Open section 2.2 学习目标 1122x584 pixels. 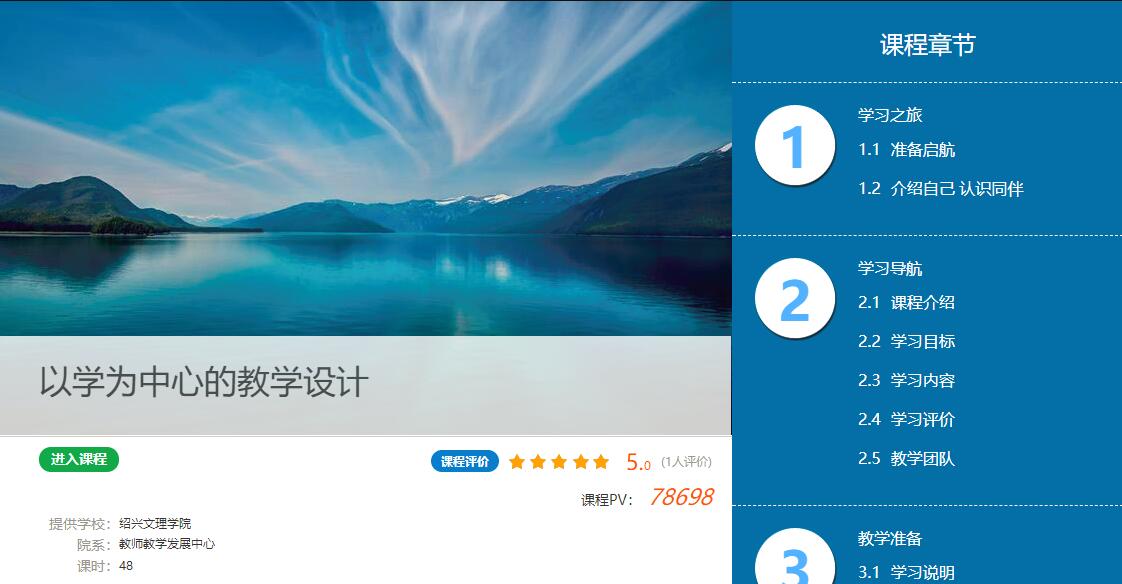click(x=907, y=341)
